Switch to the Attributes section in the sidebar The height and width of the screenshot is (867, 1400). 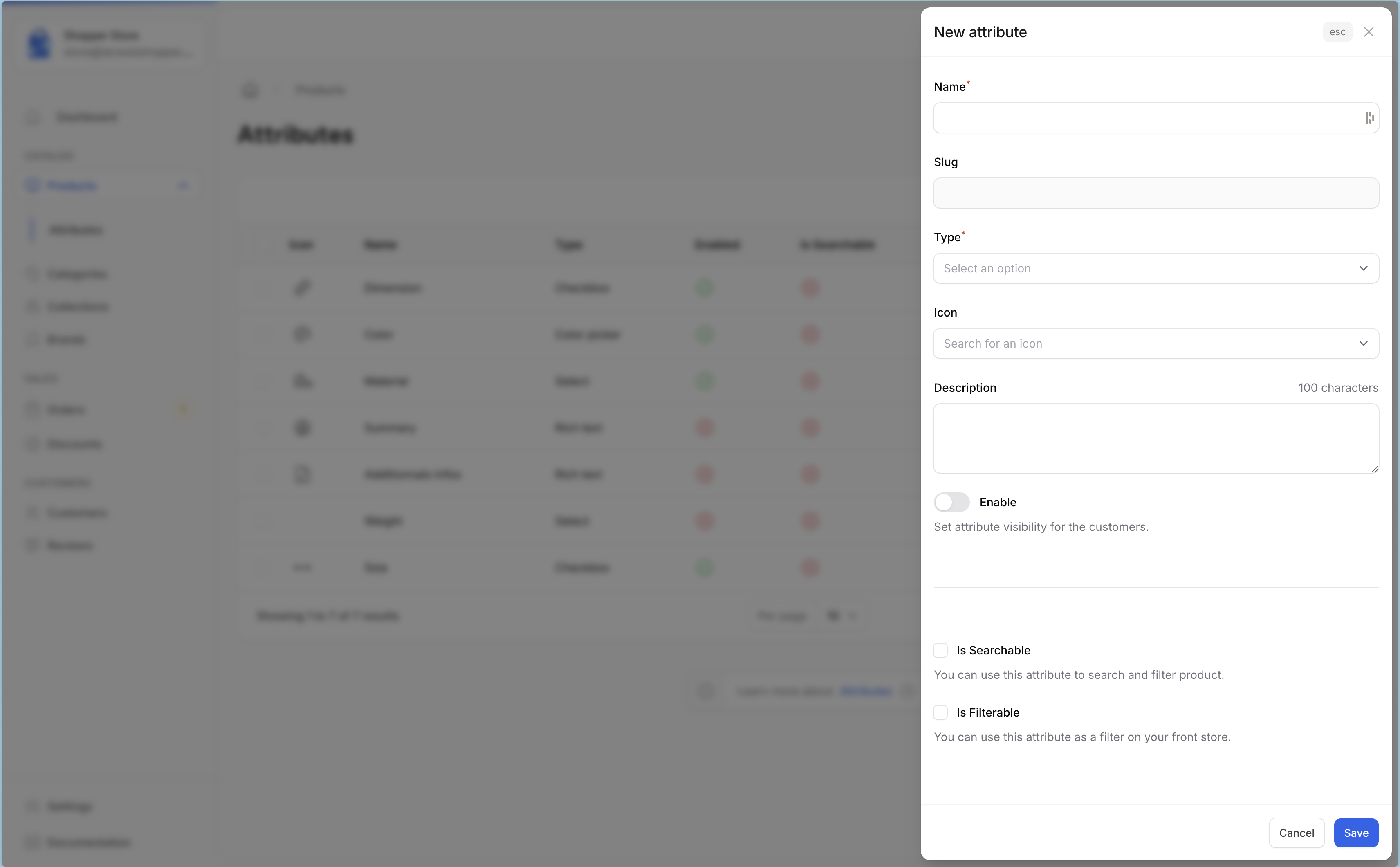point(75,229)
